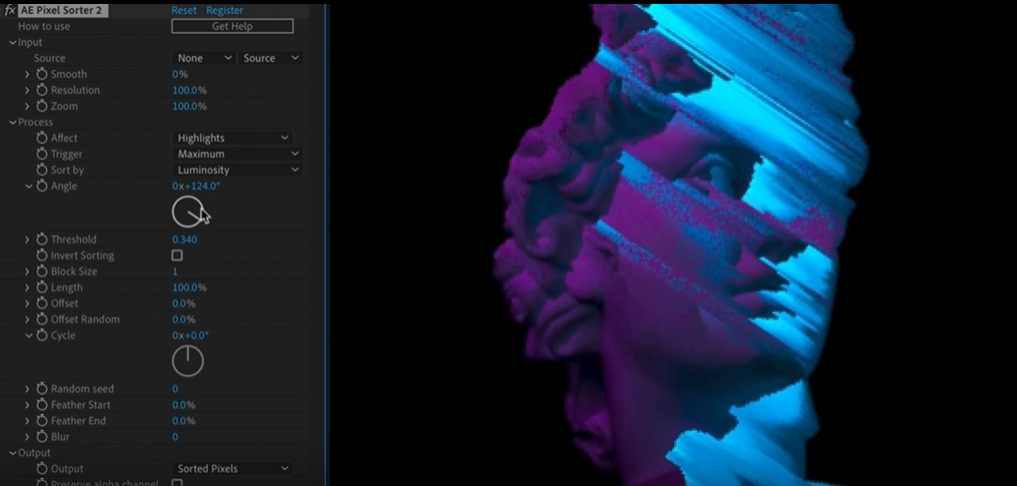
Task: Open the Affect dropdown set to Highlights
Action: click(232, 138)
